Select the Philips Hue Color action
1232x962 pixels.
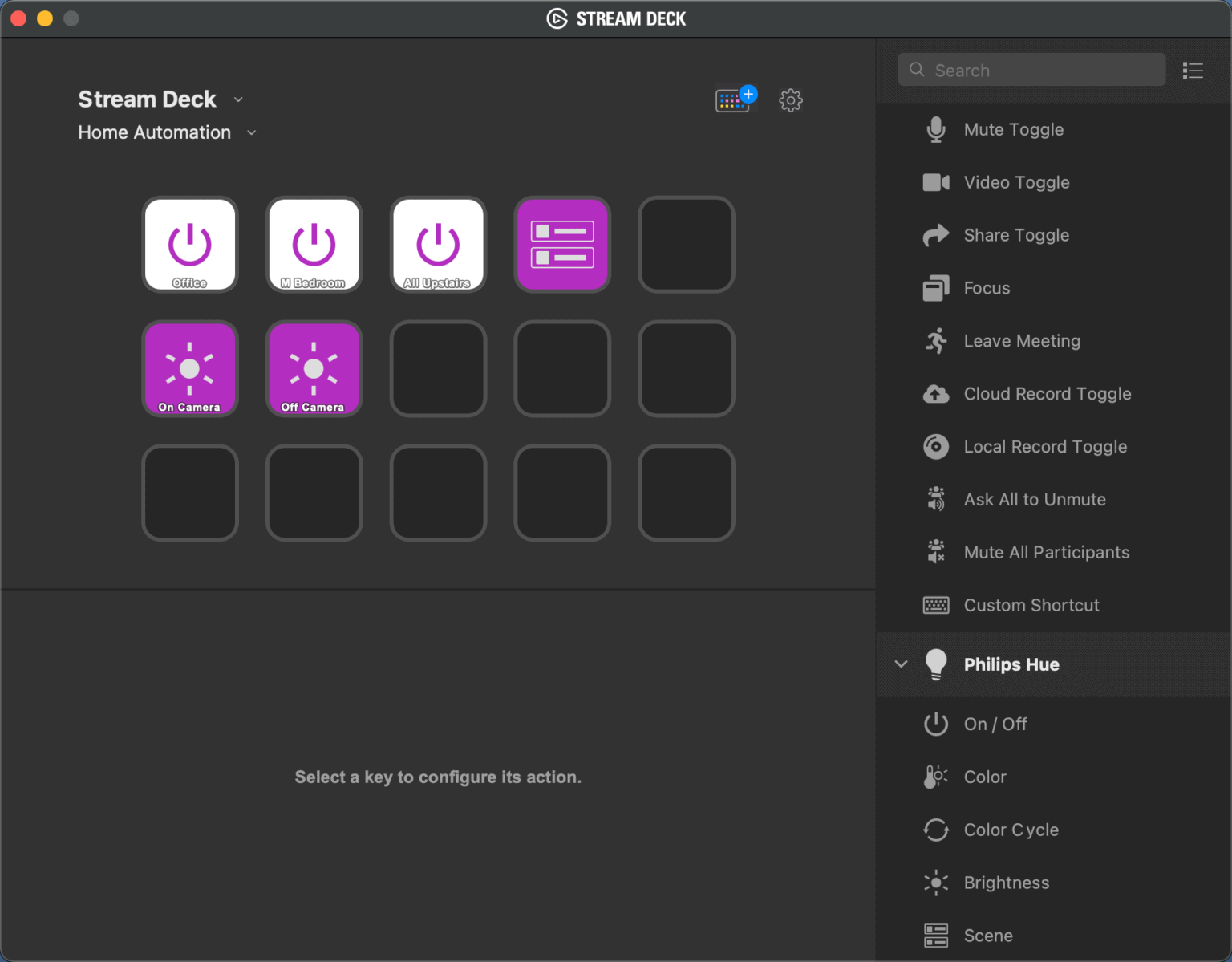(984, 777)
